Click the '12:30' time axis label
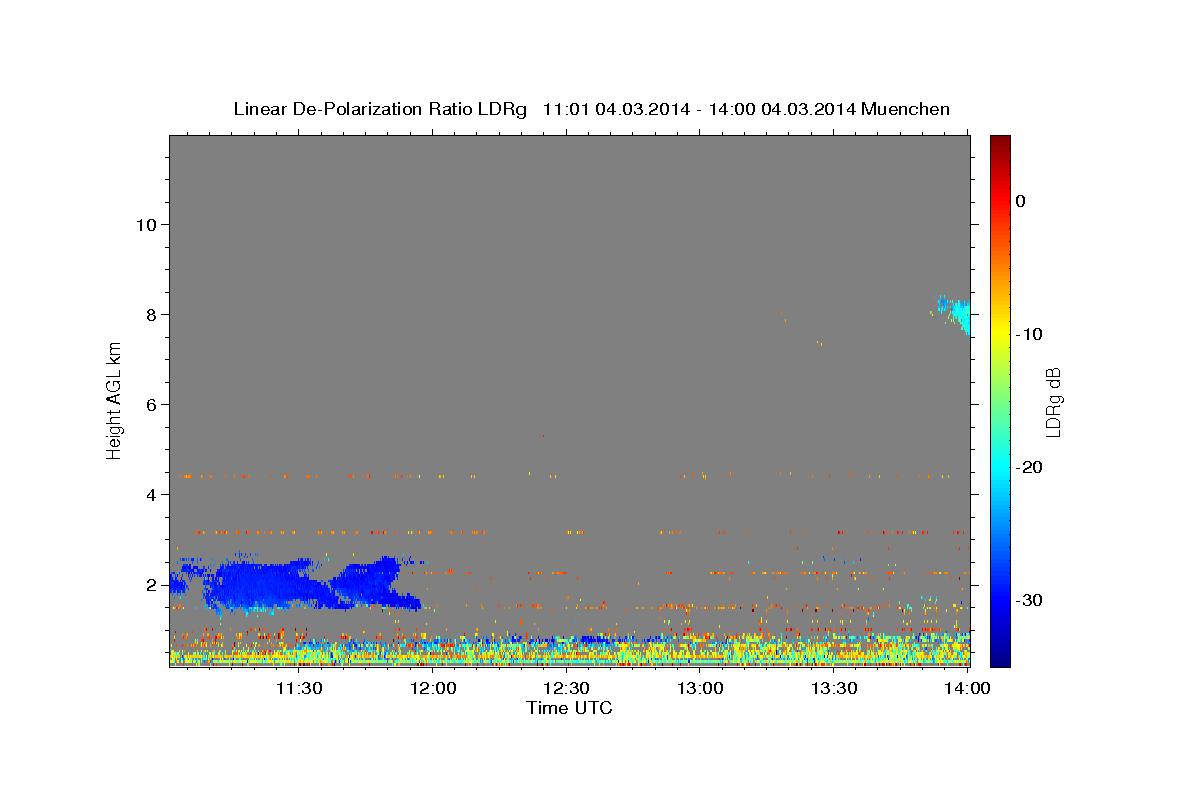1200x800 pixels. click(x=566, y=688)
